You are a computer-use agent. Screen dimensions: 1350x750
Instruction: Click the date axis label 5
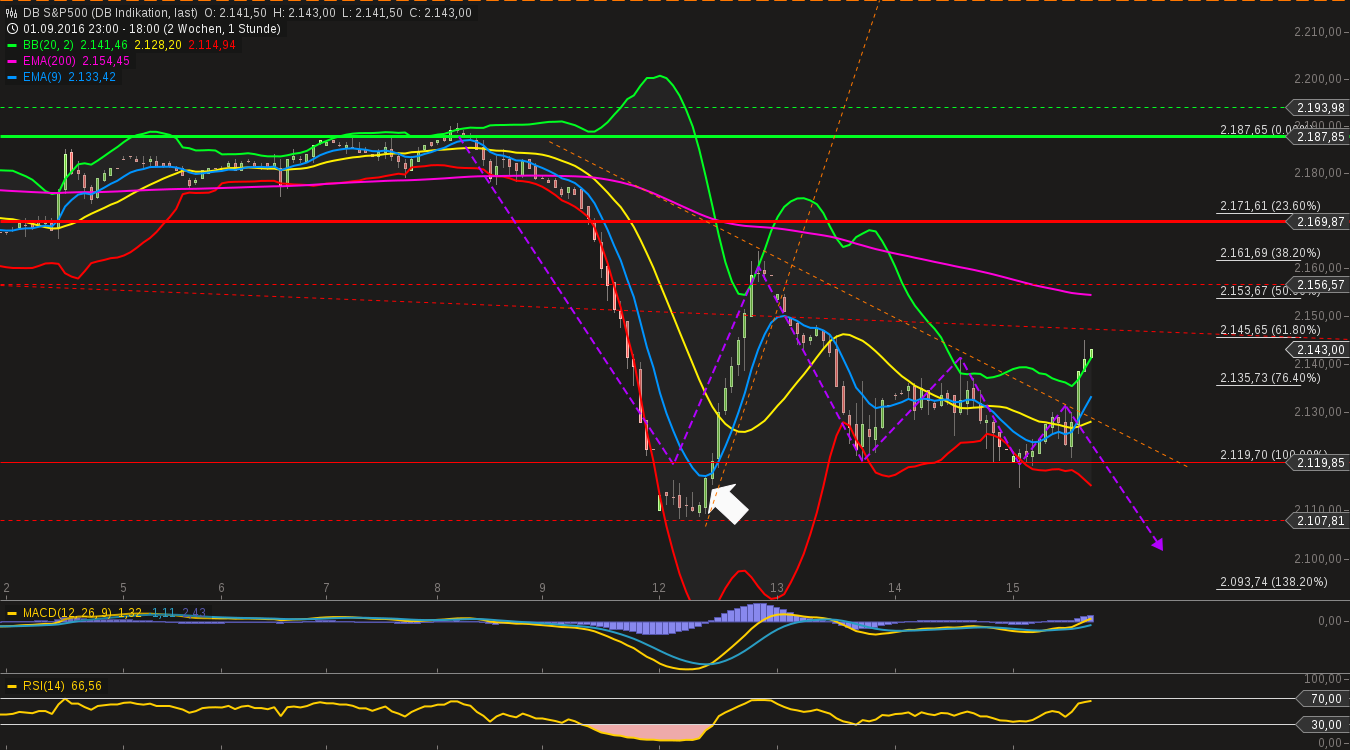123,588
